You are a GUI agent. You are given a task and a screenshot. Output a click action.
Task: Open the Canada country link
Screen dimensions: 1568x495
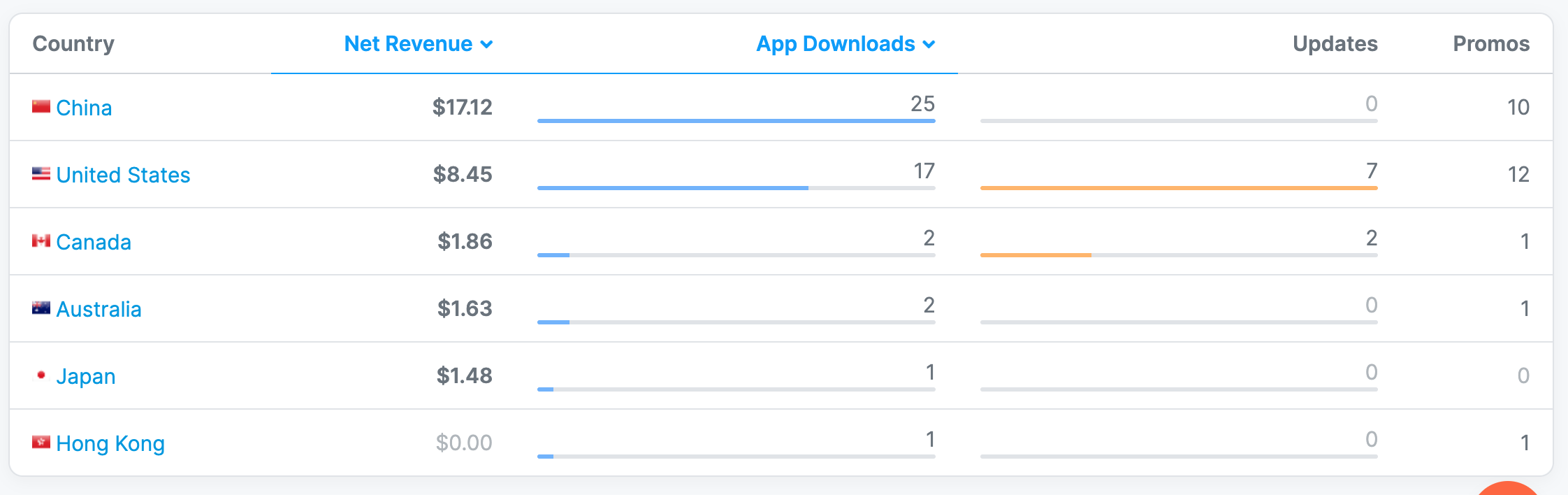point(94,242)
